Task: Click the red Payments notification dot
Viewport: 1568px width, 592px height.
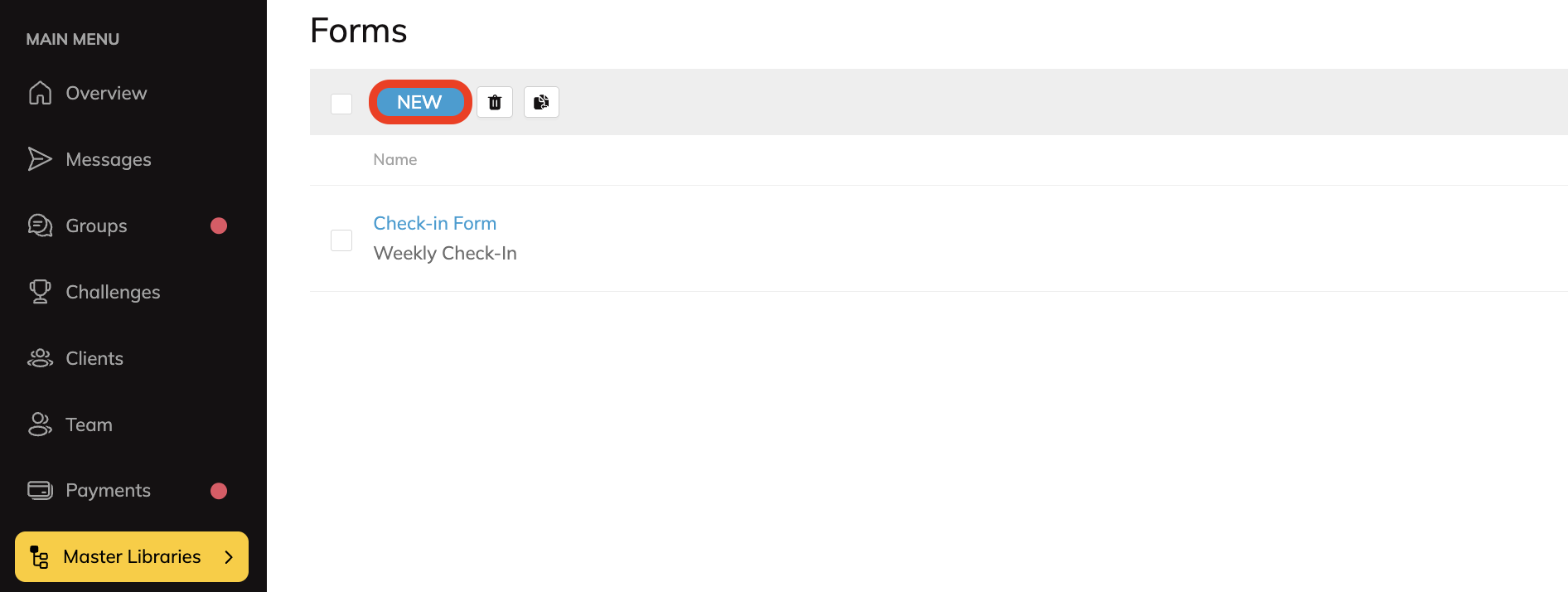Action: [219, 491]
